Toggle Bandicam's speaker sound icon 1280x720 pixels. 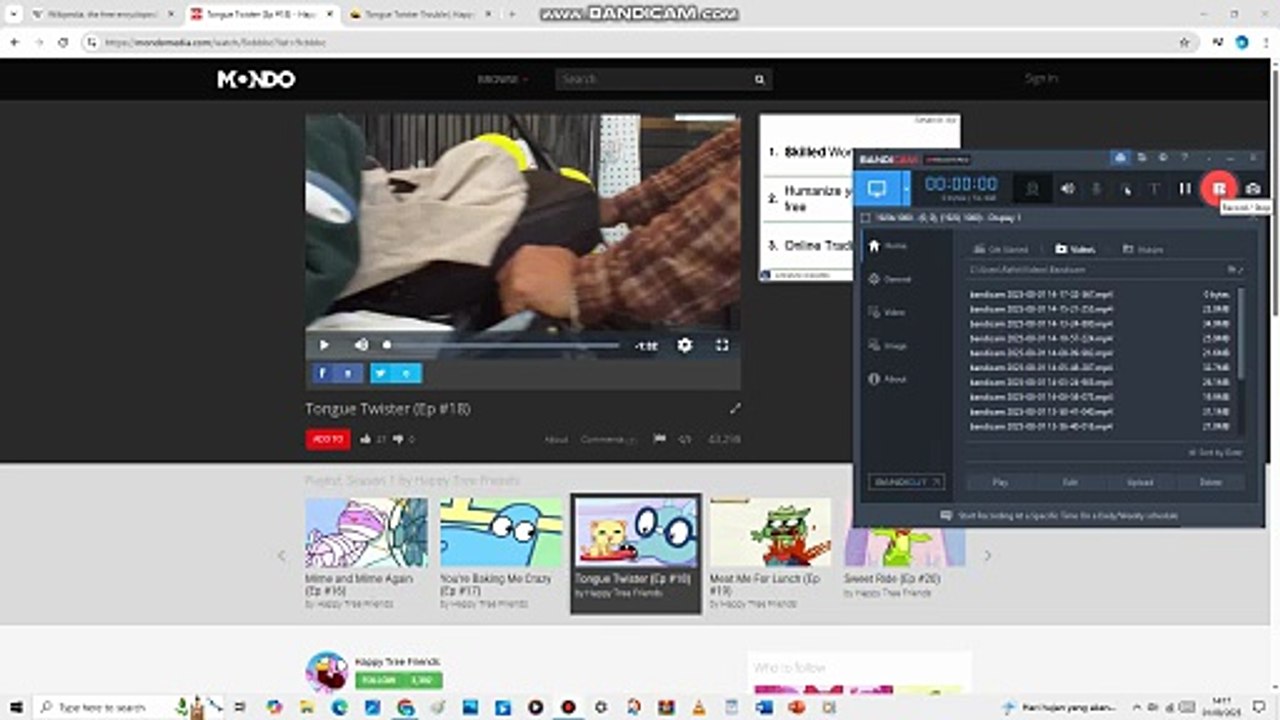click(x=1067, y=188)
